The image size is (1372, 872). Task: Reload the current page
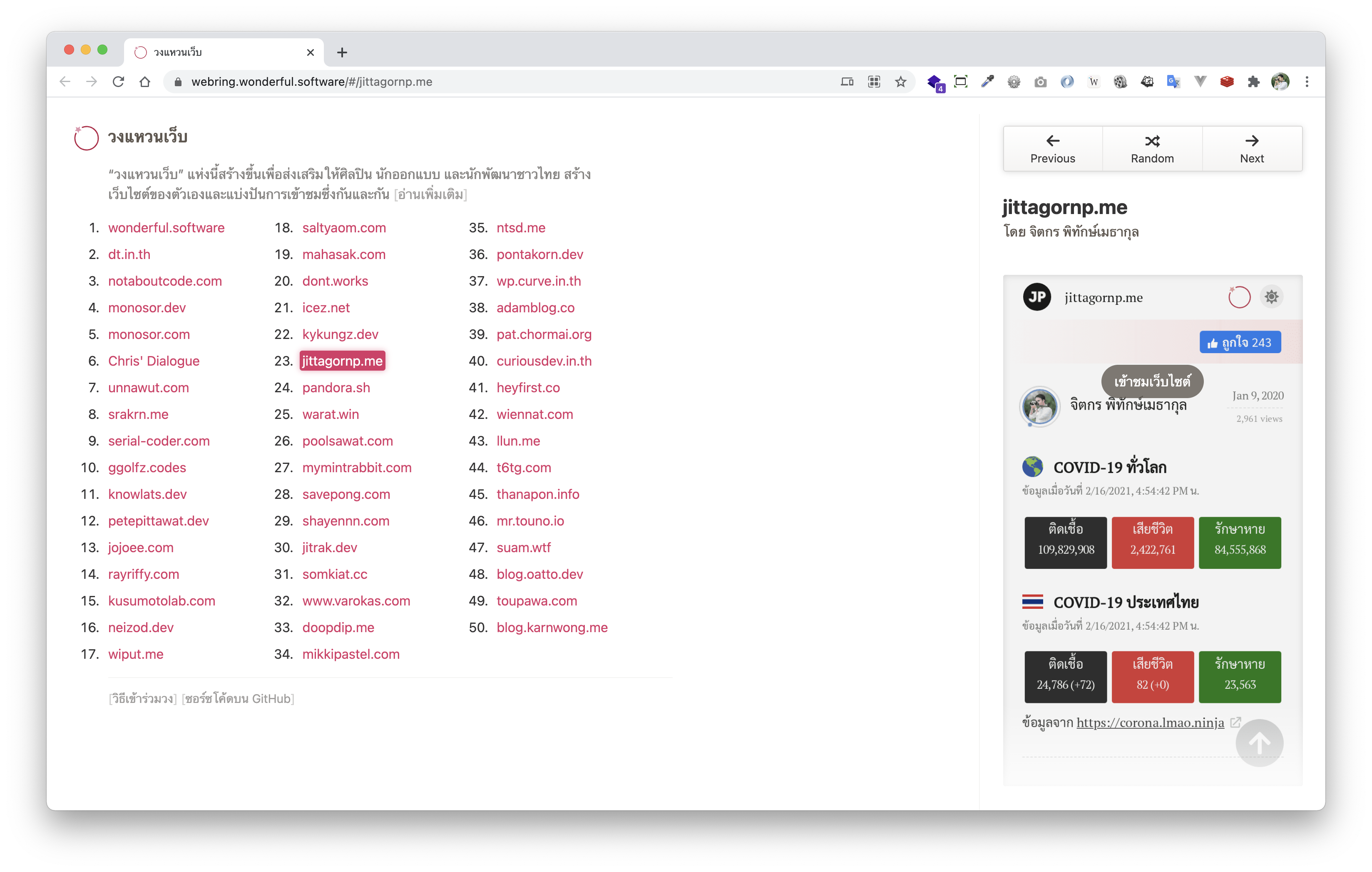coord(119,82)
